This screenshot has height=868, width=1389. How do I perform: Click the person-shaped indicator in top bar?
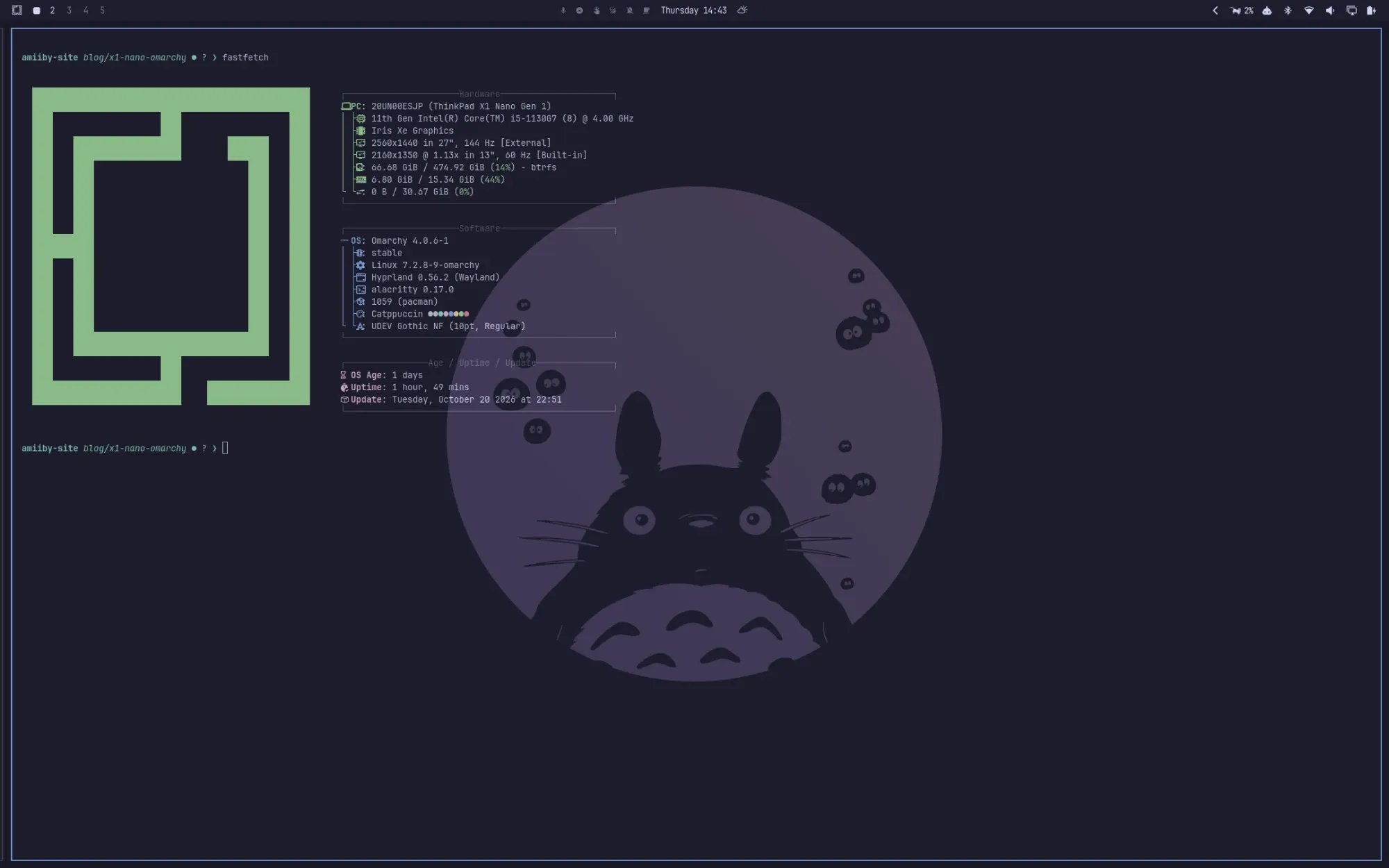click(597, 10)
